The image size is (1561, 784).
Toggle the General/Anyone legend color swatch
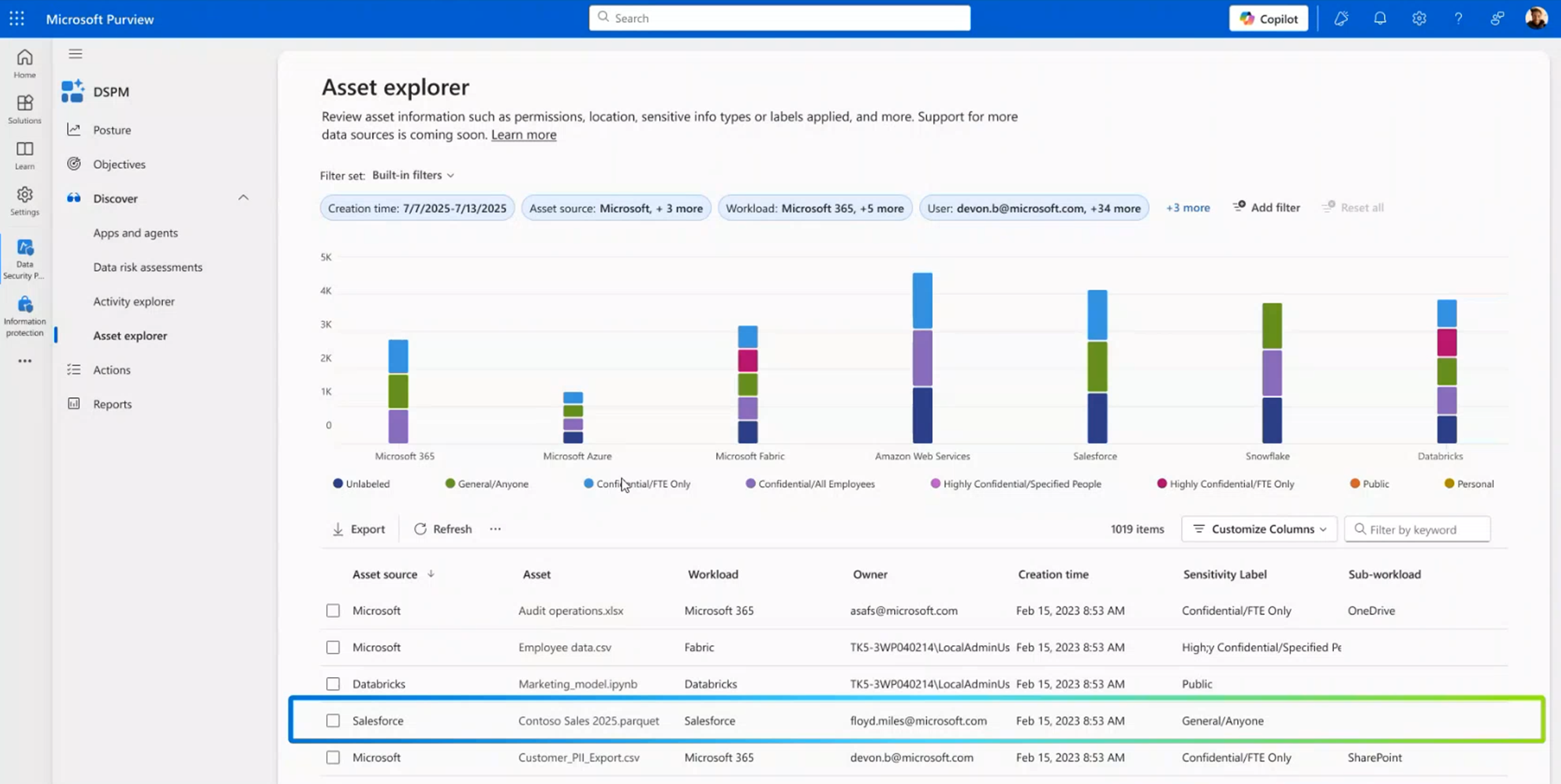pos(450,484)
